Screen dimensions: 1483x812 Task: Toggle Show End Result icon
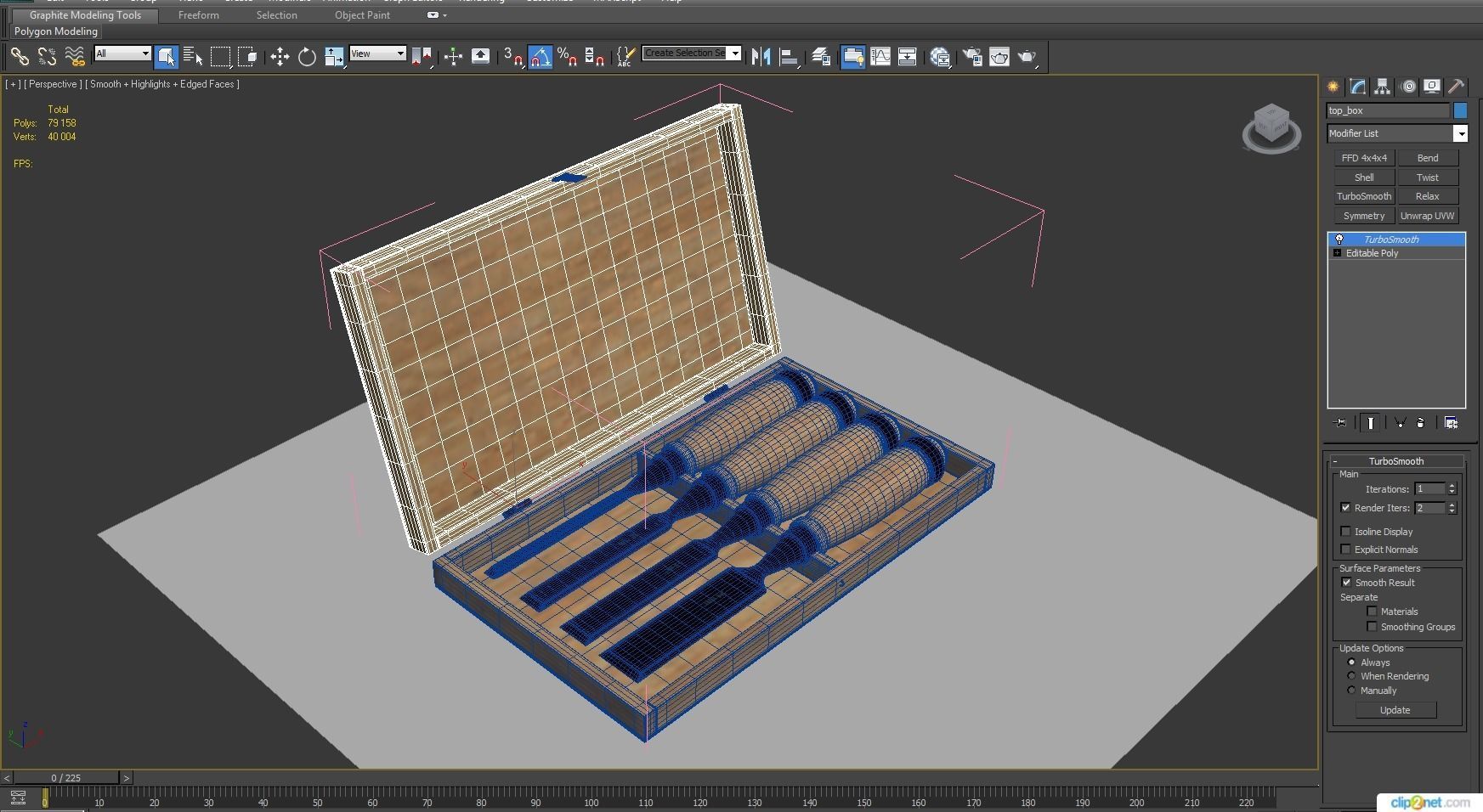(x=1370, y=422)
